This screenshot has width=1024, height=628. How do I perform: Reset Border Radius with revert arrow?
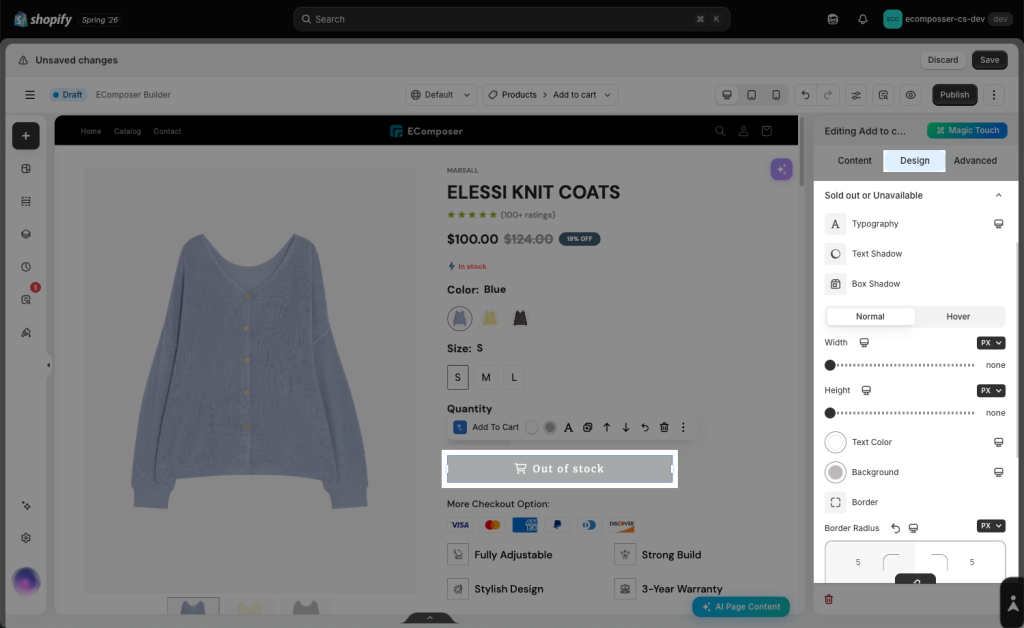pos(895,528)
